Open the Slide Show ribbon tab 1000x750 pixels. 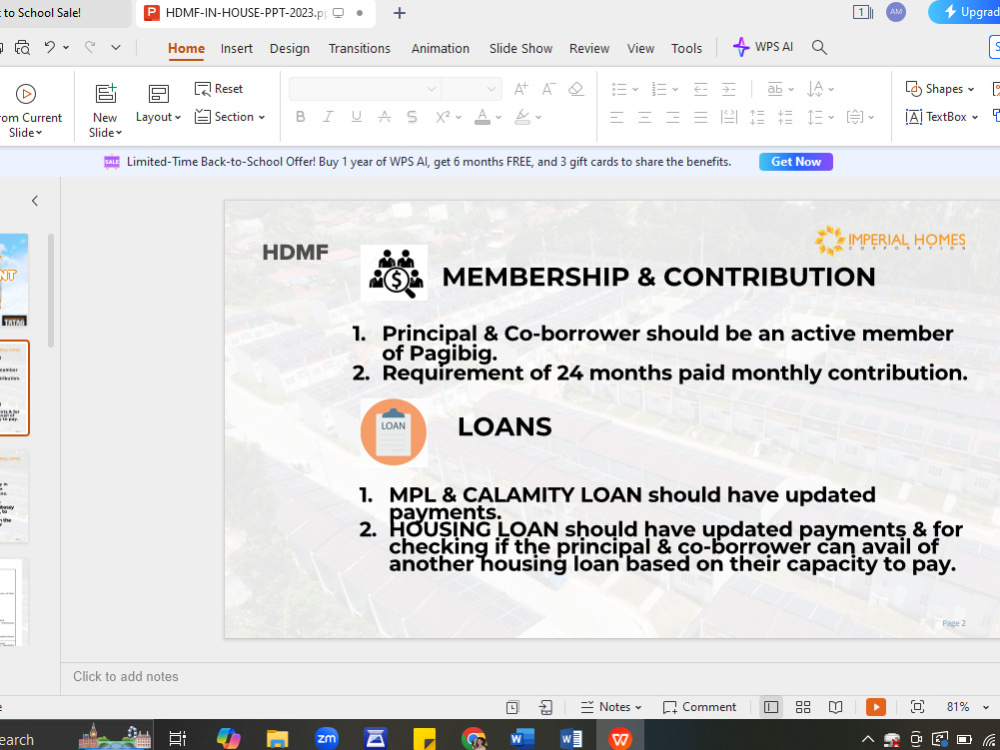(520, 48)
